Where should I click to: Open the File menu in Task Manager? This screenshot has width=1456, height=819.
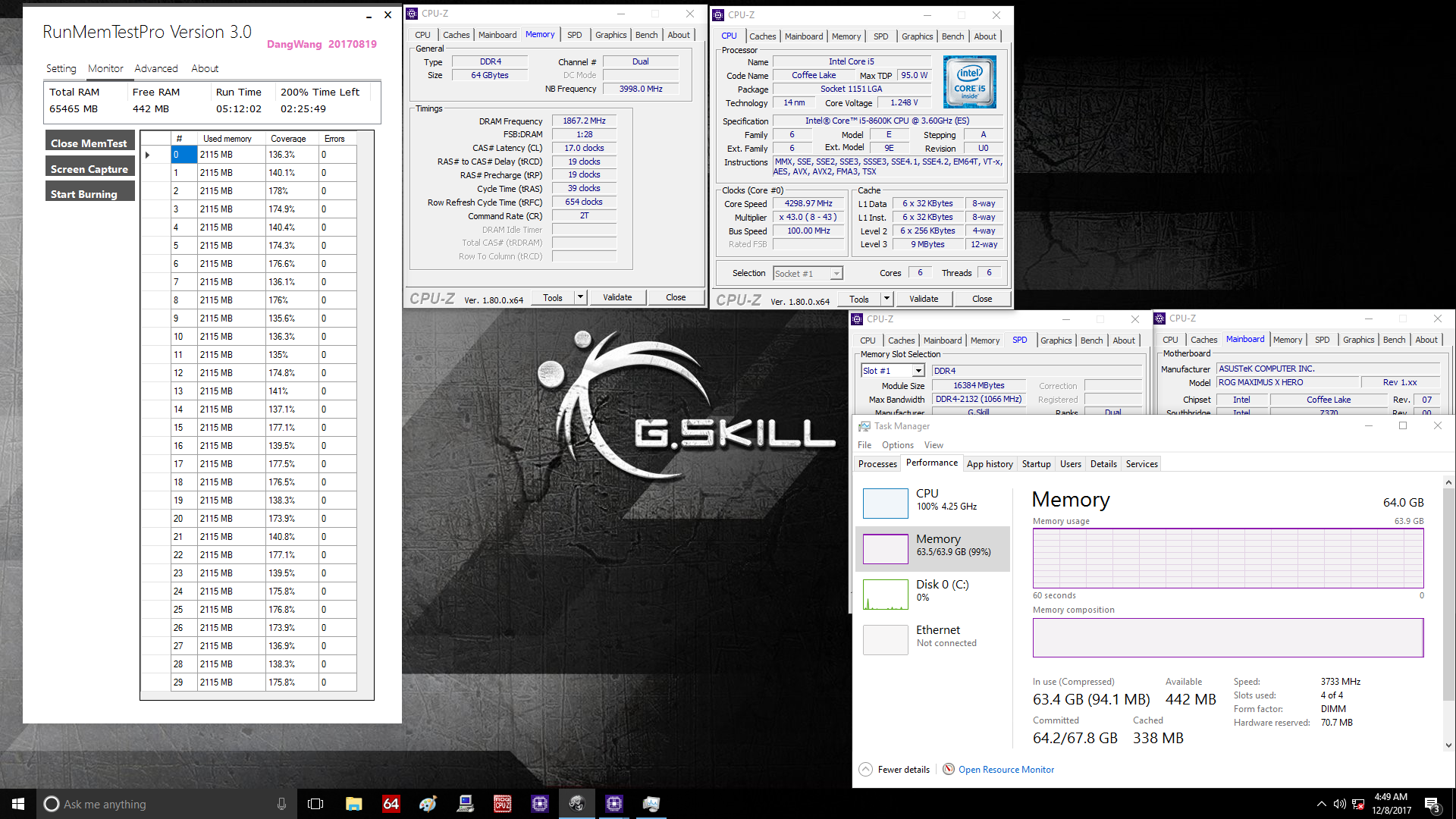click(x=864, y=445)
